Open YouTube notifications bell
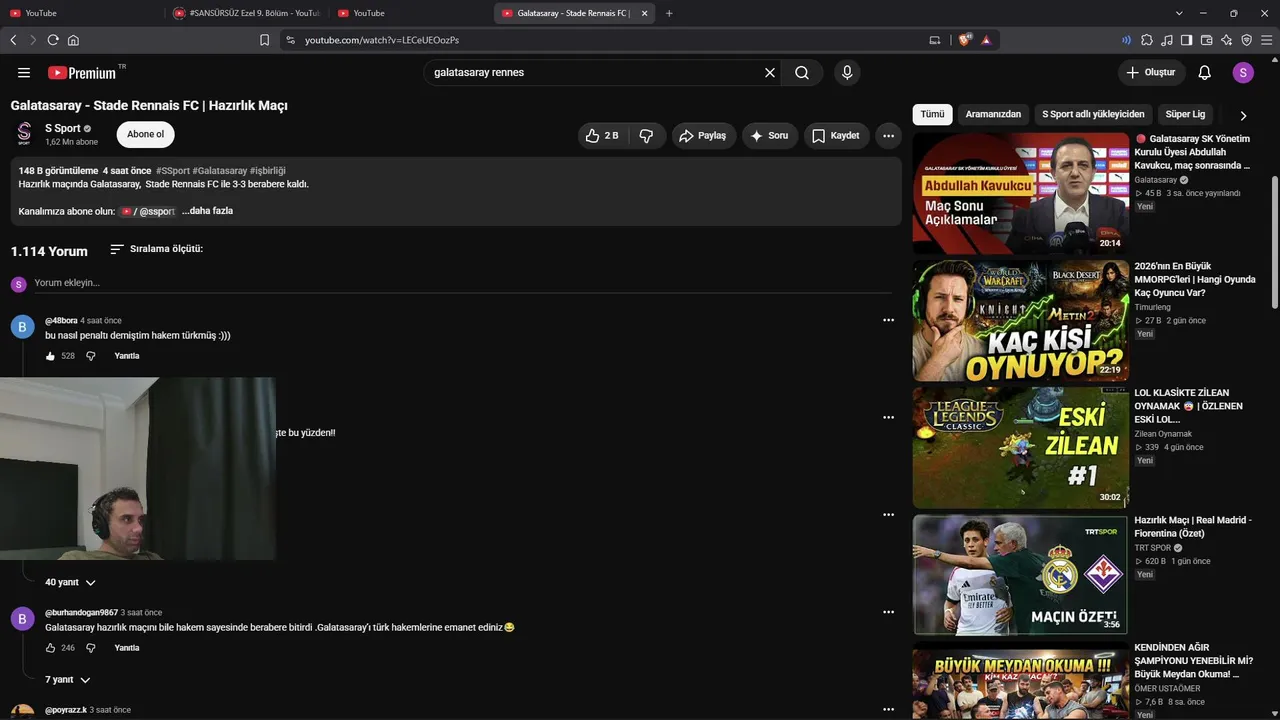Screen dimensions: 1280x720 point(1205,73)
